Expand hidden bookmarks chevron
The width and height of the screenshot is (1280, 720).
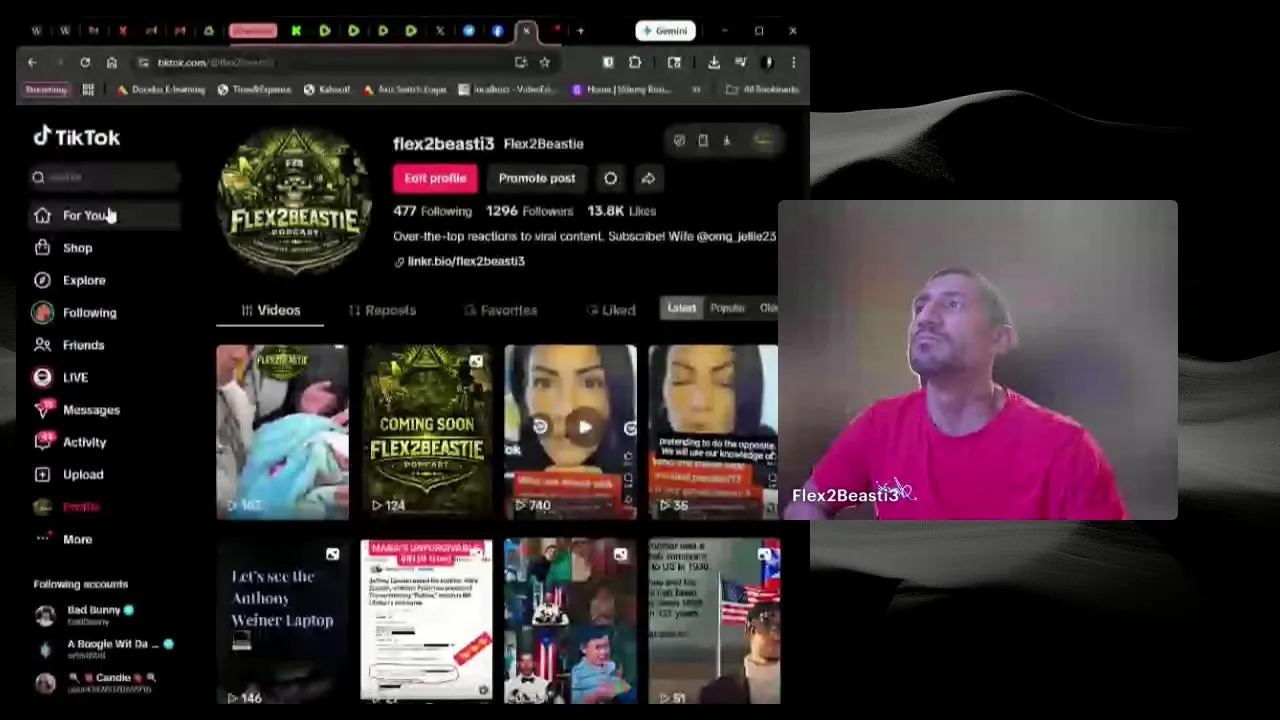[696, 89]
